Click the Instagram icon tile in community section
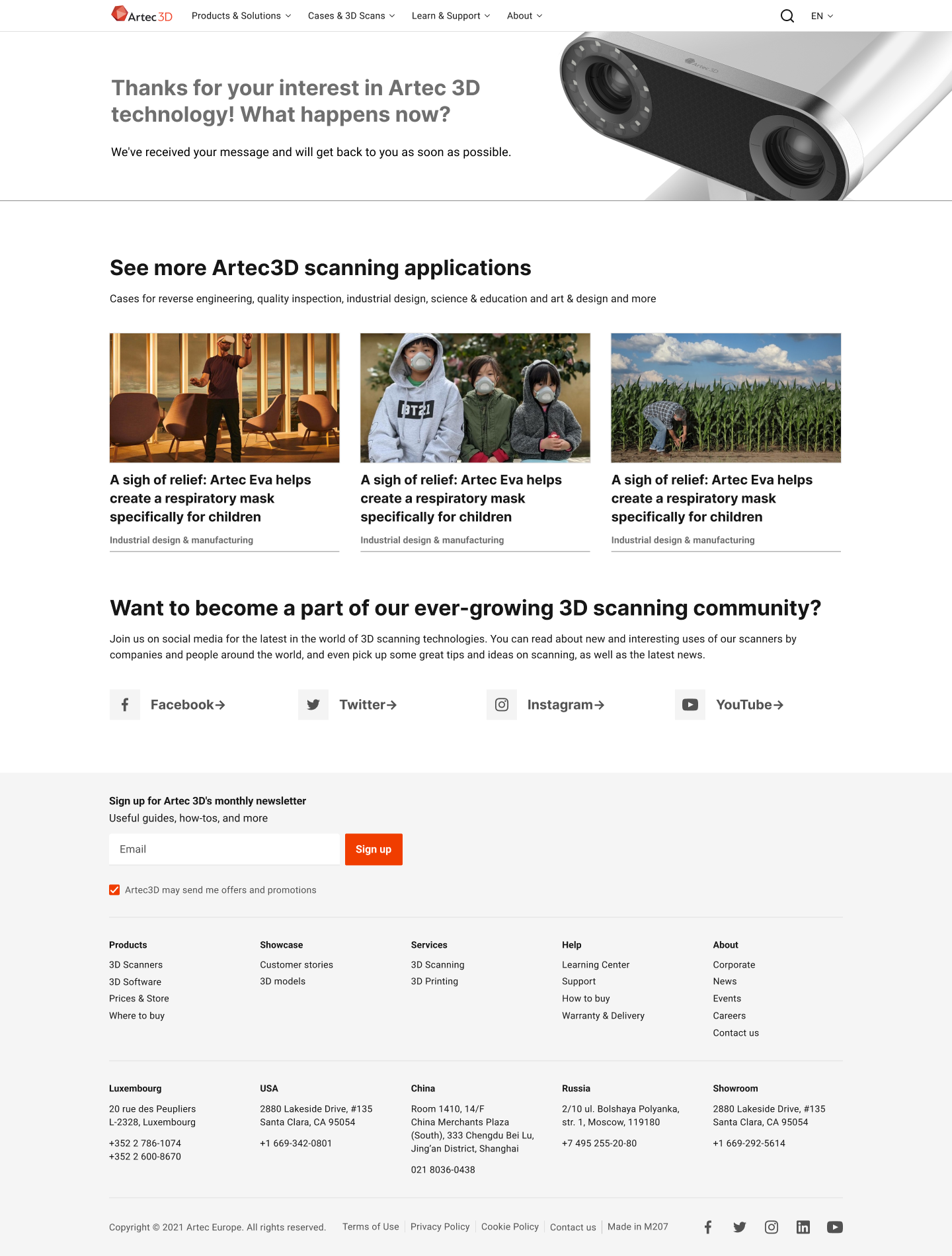 502,704
